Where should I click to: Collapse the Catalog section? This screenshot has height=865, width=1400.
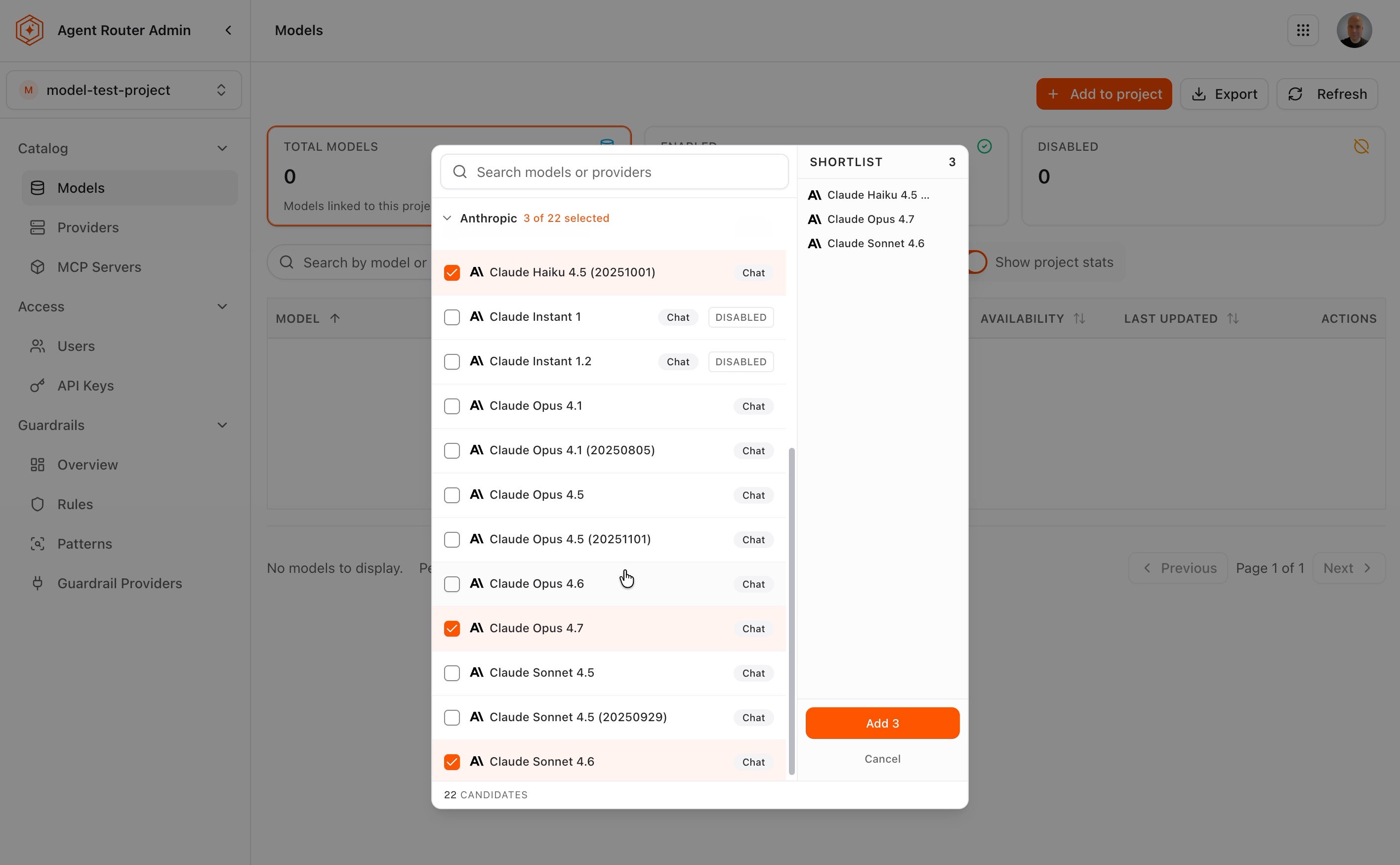click(222, 148)
